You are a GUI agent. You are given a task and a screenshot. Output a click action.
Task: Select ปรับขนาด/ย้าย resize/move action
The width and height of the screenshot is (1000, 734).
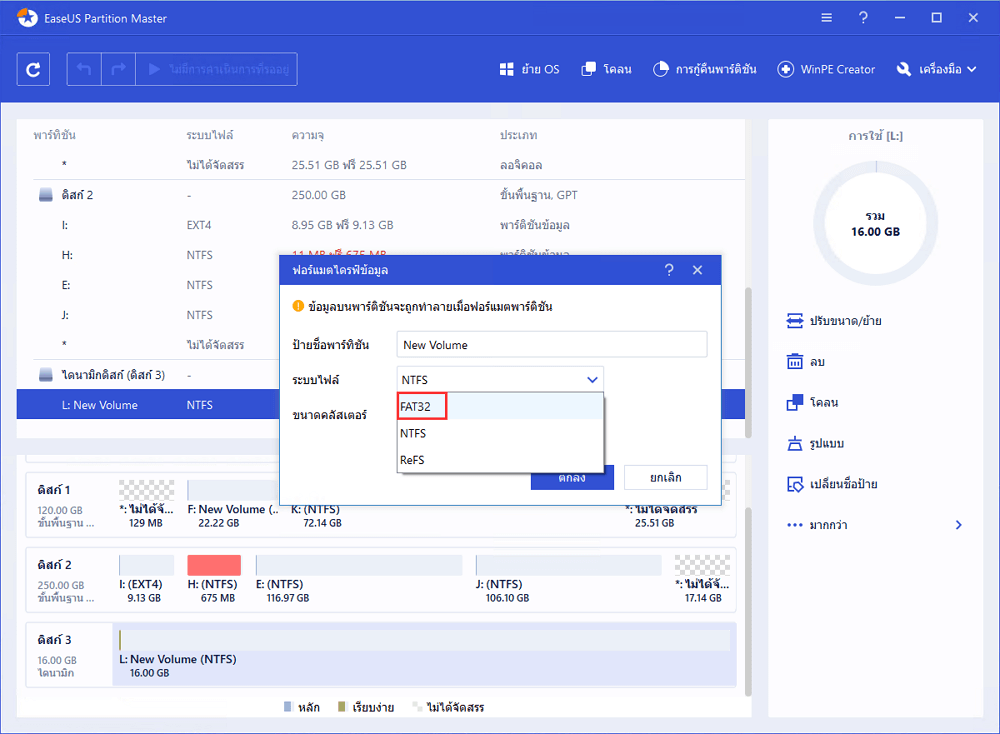coord(834,321)
